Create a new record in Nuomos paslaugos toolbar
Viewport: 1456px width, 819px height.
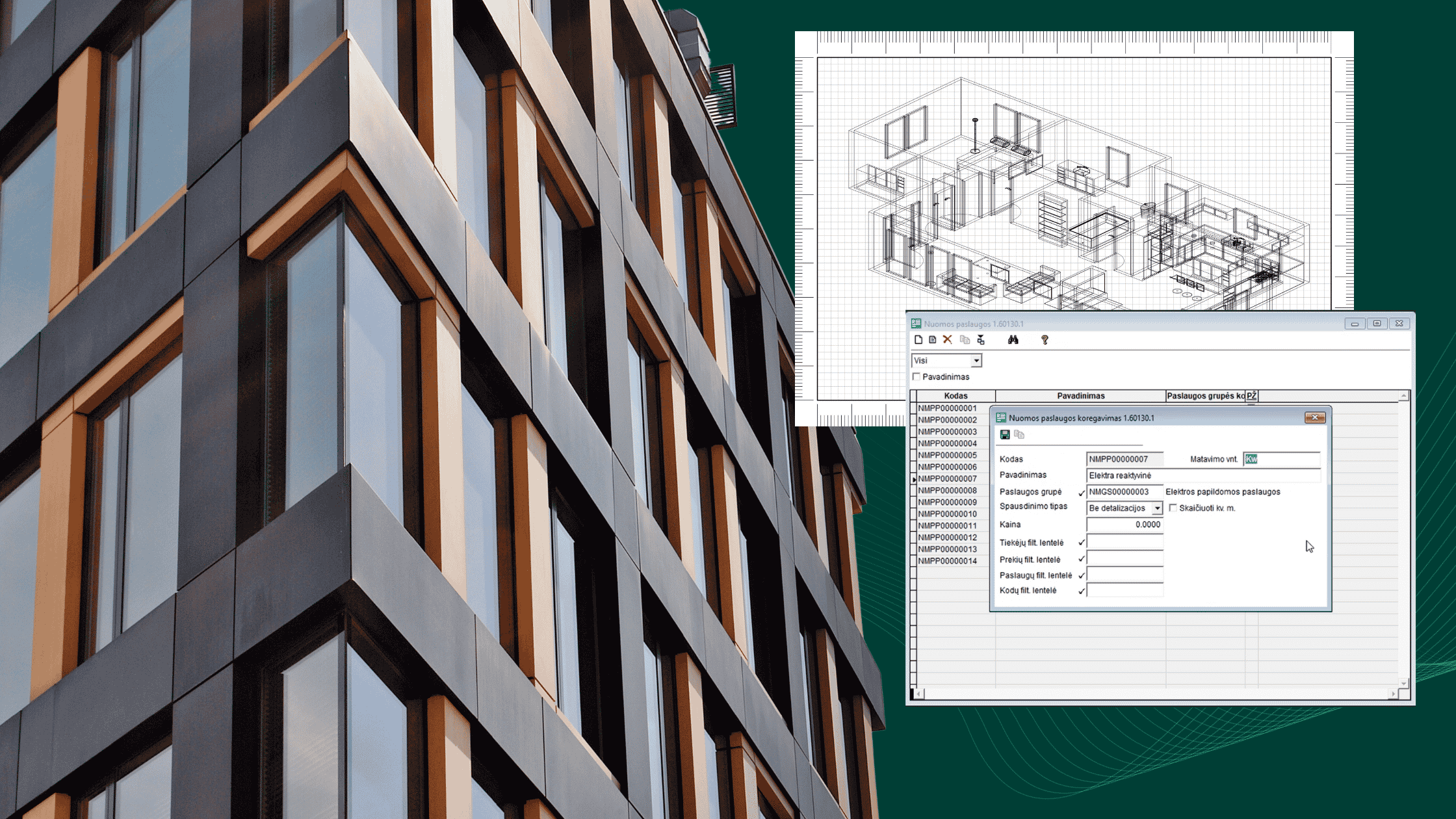coord(918,340)
